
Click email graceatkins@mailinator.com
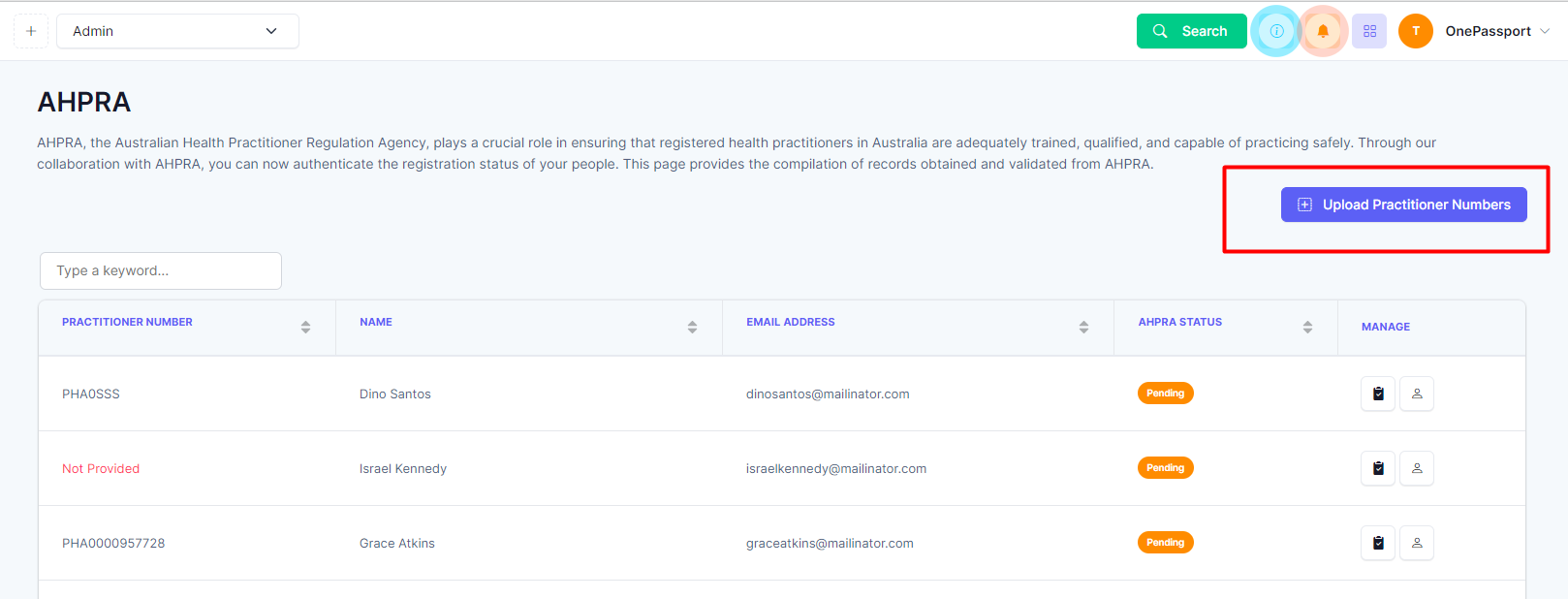click(x=830, y=543)
